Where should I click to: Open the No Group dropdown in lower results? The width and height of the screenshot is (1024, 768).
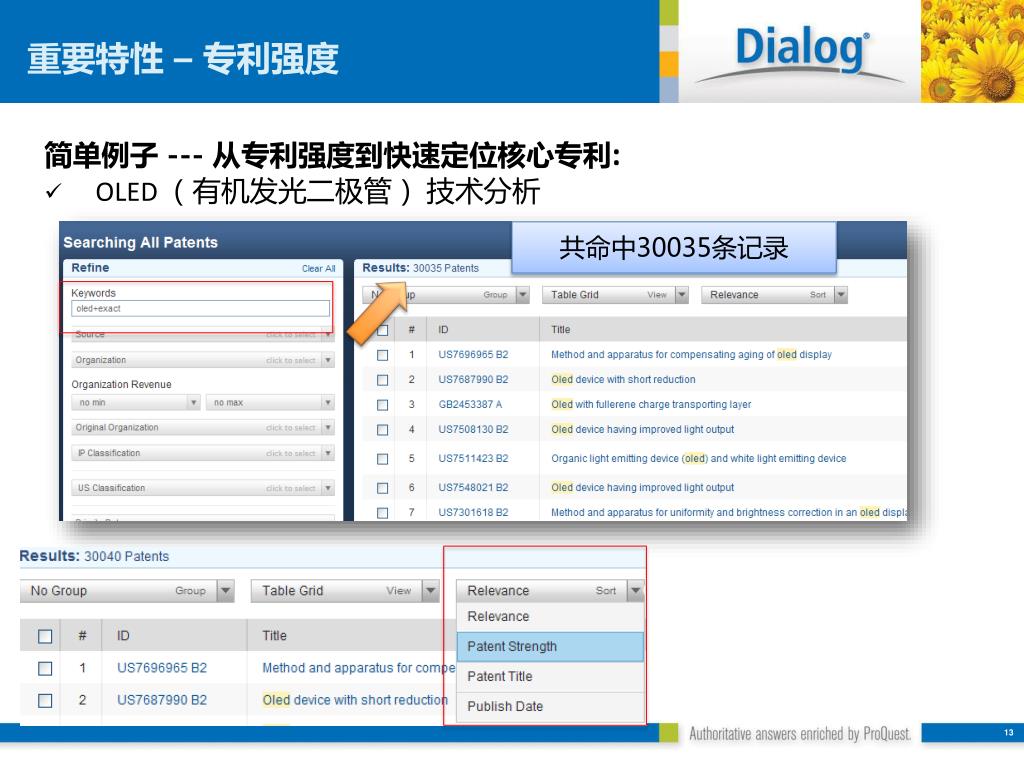coord(127,591)
